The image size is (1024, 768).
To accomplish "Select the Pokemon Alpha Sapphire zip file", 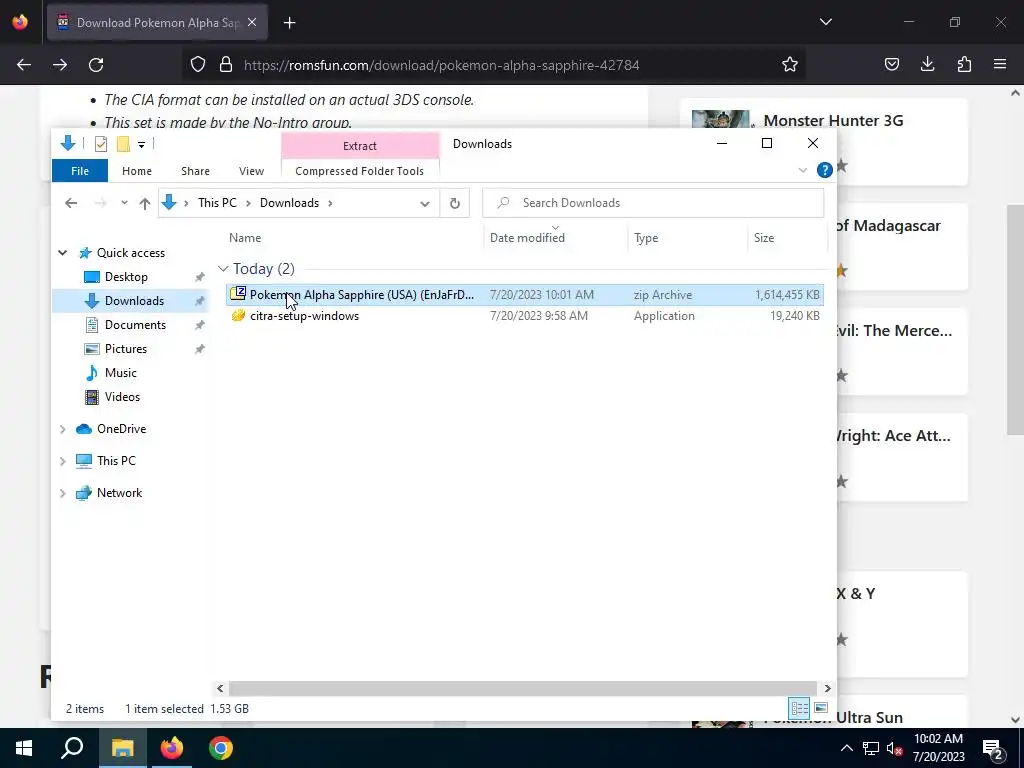I will coord(524,295).
